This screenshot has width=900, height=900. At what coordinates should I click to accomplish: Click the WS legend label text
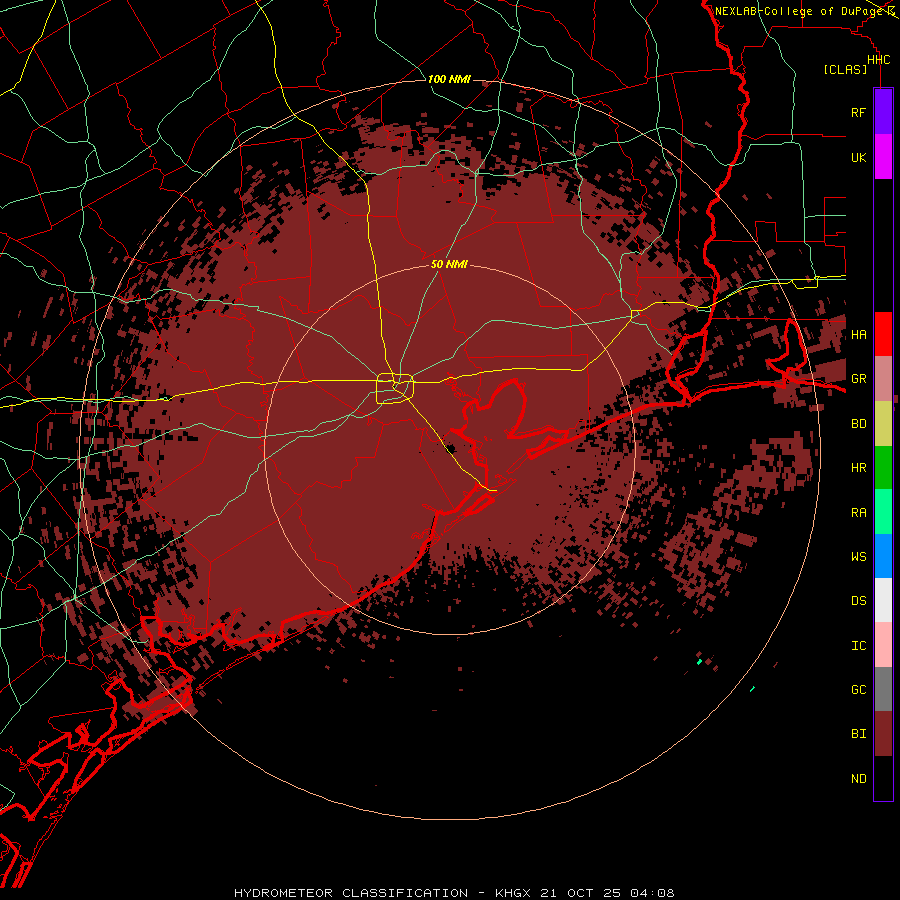858,556
